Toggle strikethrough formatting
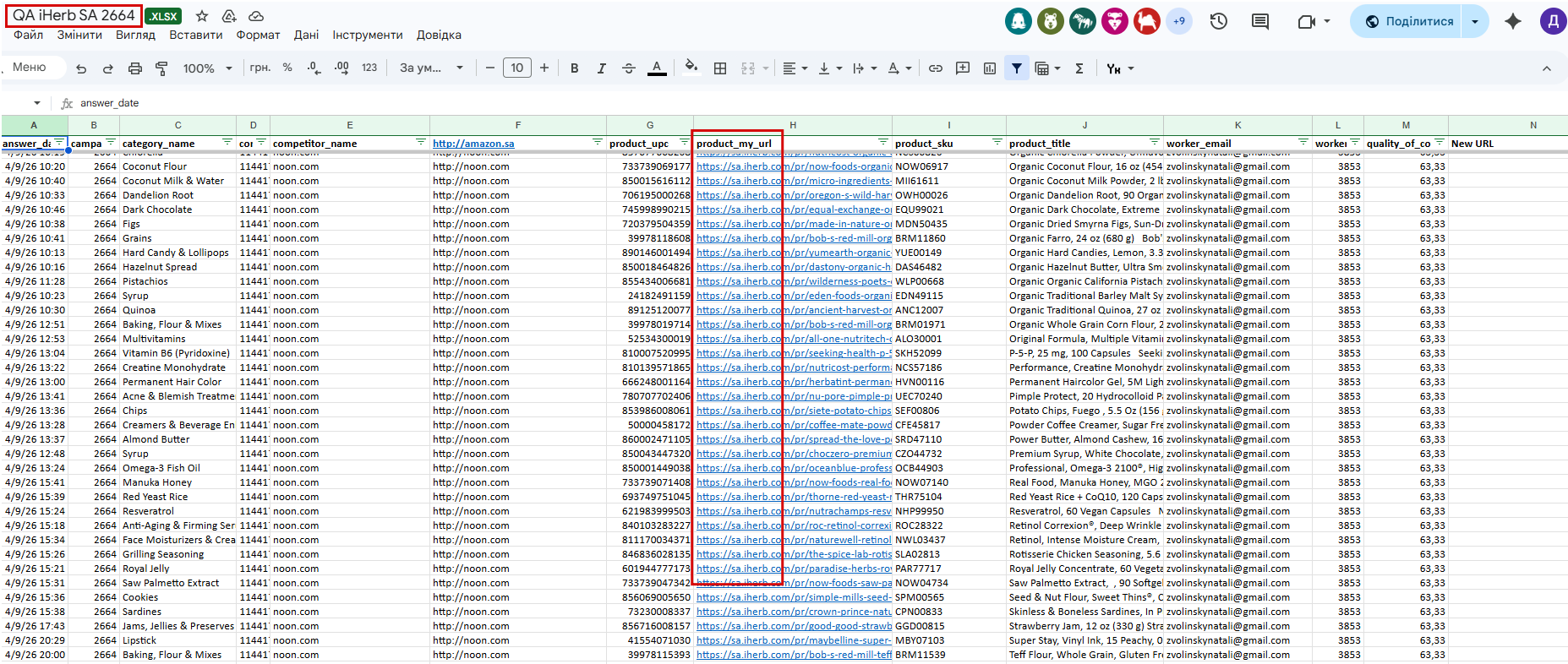1568x664 pixels. tap(629, 68)
